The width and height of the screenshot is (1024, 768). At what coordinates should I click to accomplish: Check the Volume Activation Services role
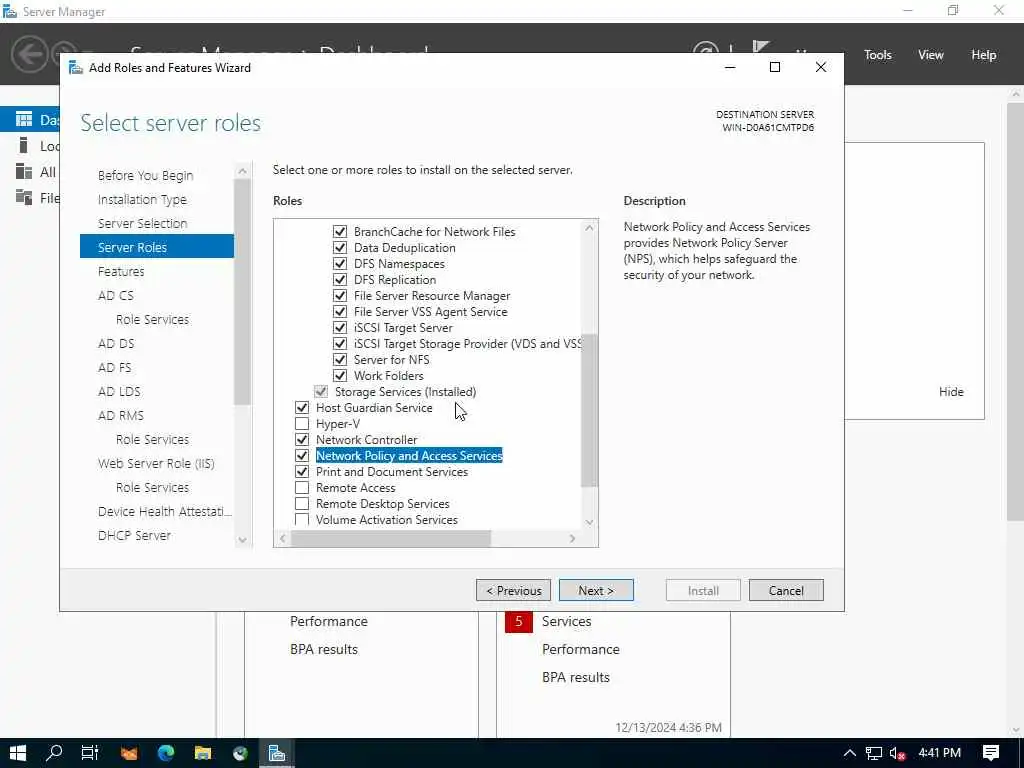302,519
